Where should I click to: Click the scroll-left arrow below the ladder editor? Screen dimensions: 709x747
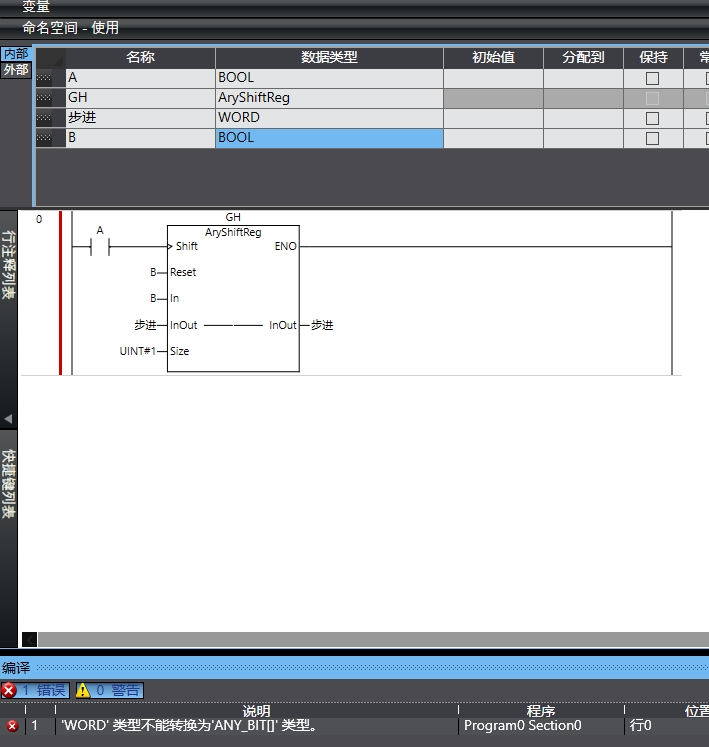click(29, 639)
